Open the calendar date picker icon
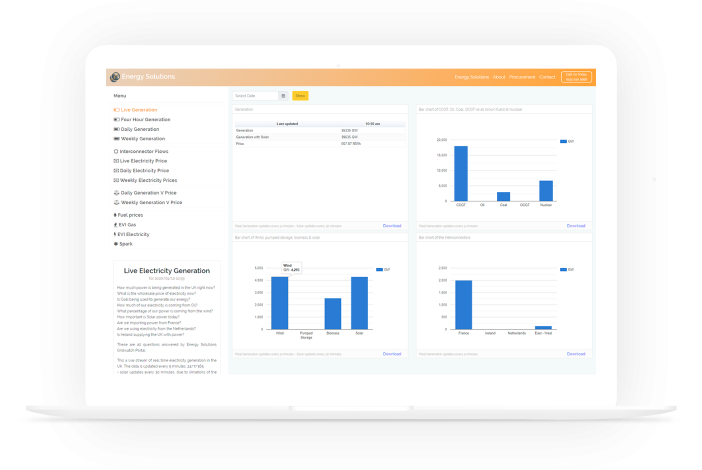Viewport: 702px width, 470px height. pyautogui.click(x=283, y=96)
